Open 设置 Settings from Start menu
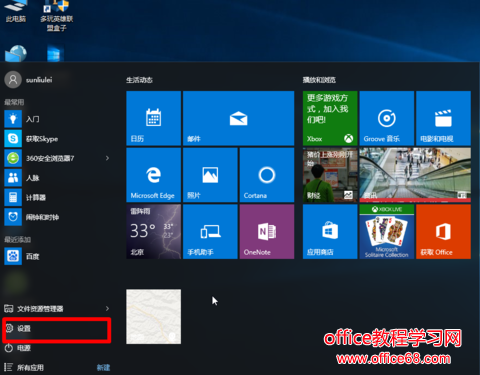Image resolution: width=480 pixels, height=375 pixels. (x=57, y=328)
